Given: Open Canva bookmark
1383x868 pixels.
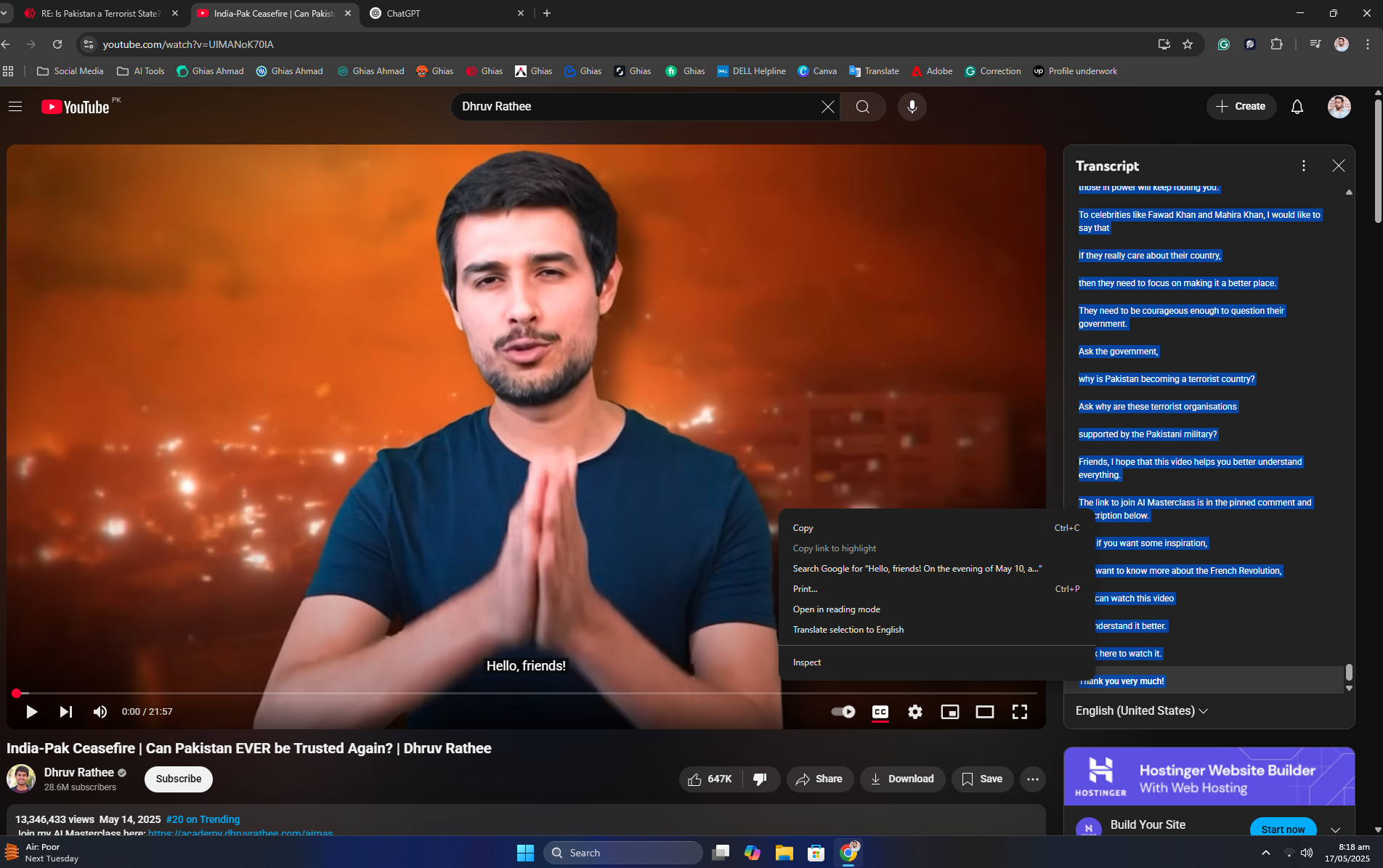Looking at the screenshot, I should point(817,71).
